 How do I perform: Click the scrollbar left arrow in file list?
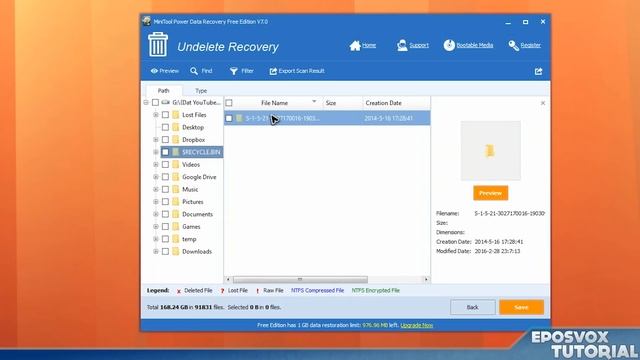coord(228,280)
